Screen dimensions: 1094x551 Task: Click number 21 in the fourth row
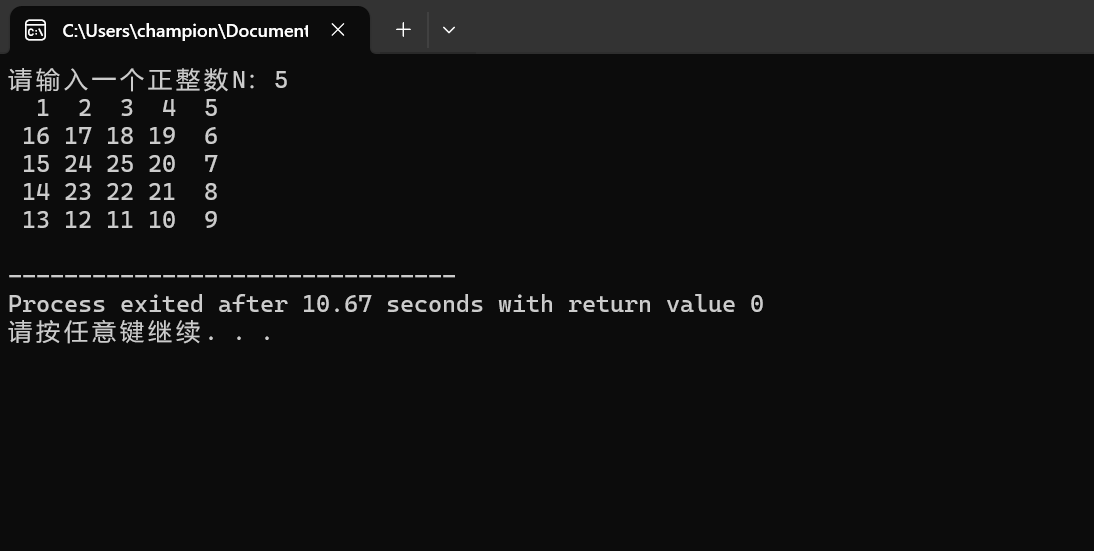162,192
